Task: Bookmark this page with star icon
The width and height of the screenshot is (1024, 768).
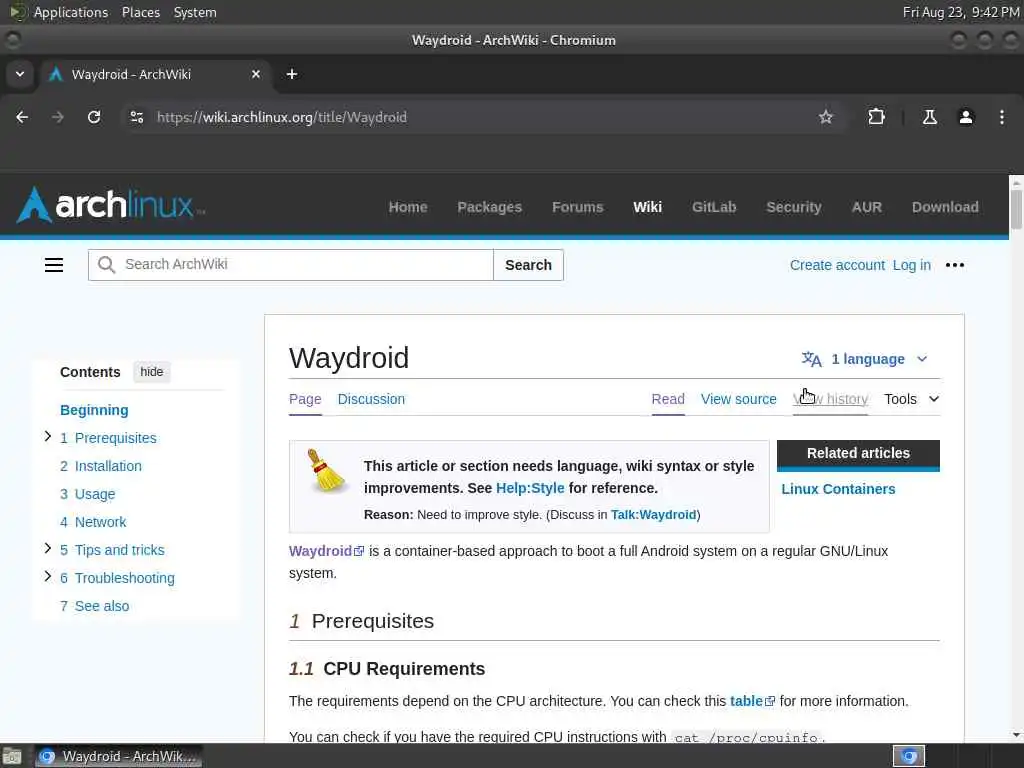Action: [x=825, y=117]
